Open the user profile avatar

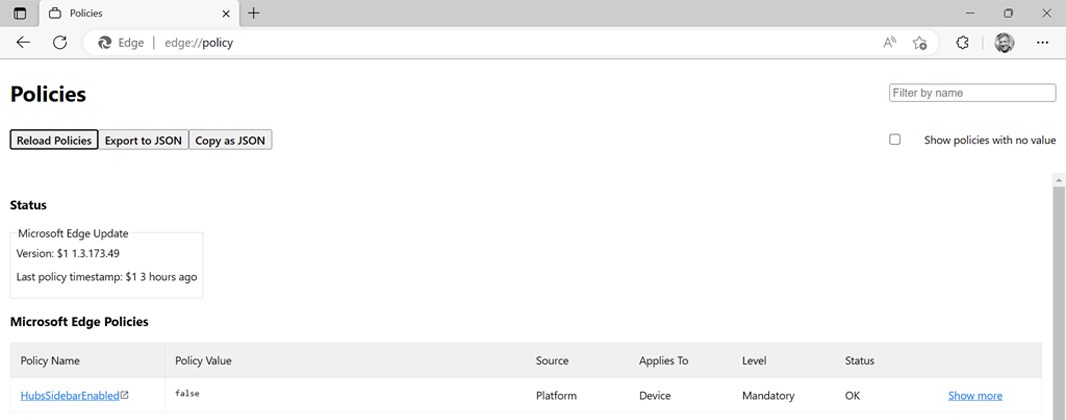click(1005, 43)
